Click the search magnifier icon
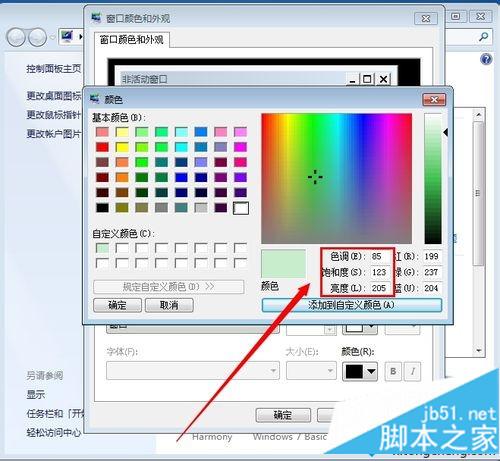This screenshot has width=500, height=461. 483,36
